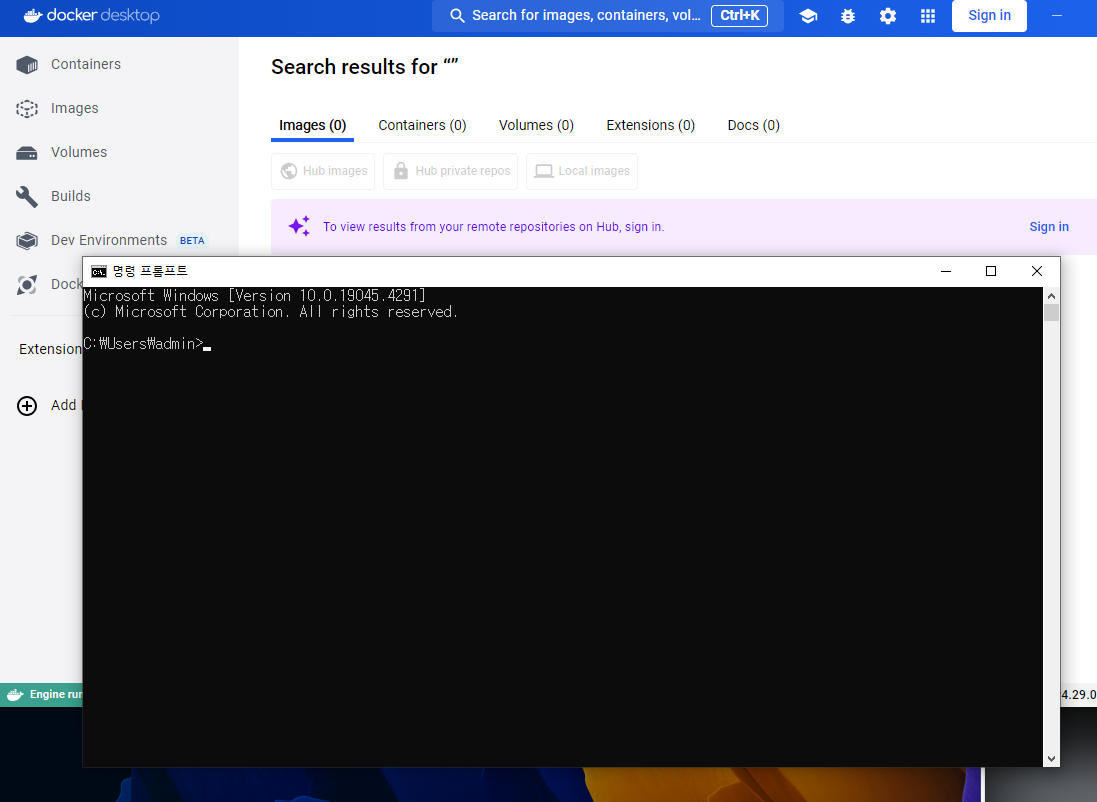Toggle the Local images filter

click(582, 171)
